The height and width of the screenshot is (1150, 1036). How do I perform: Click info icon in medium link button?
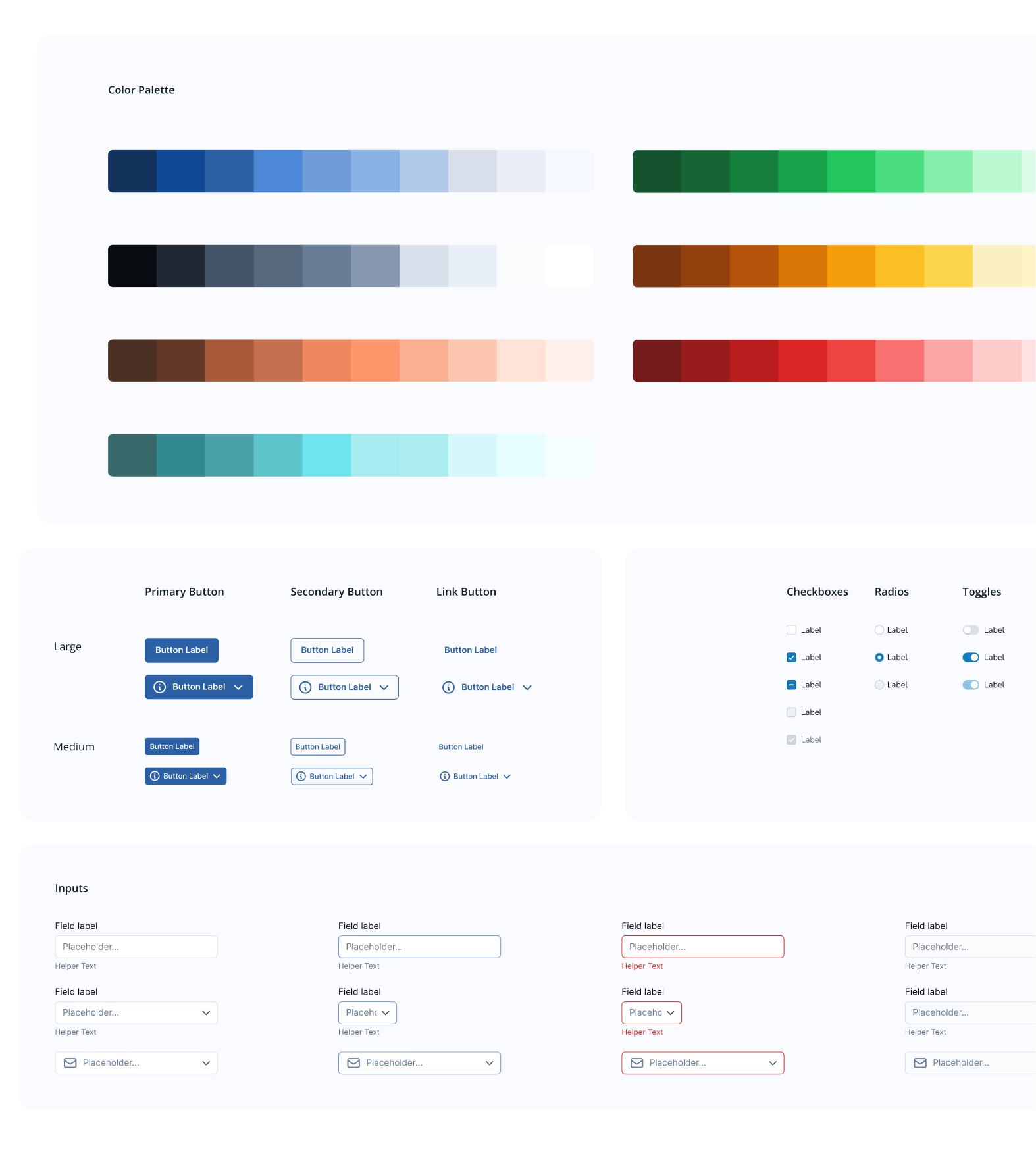pos(445,777)
